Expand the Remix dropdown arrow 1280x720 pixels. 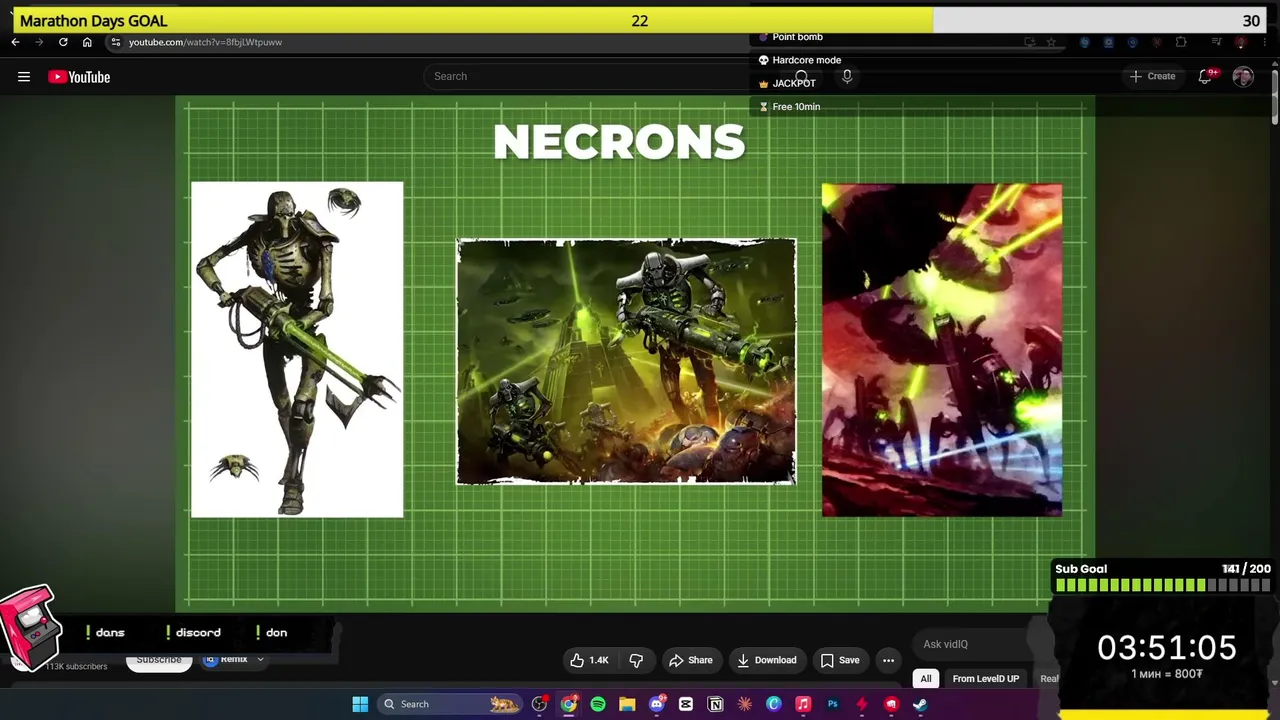(x=260, y=659)
